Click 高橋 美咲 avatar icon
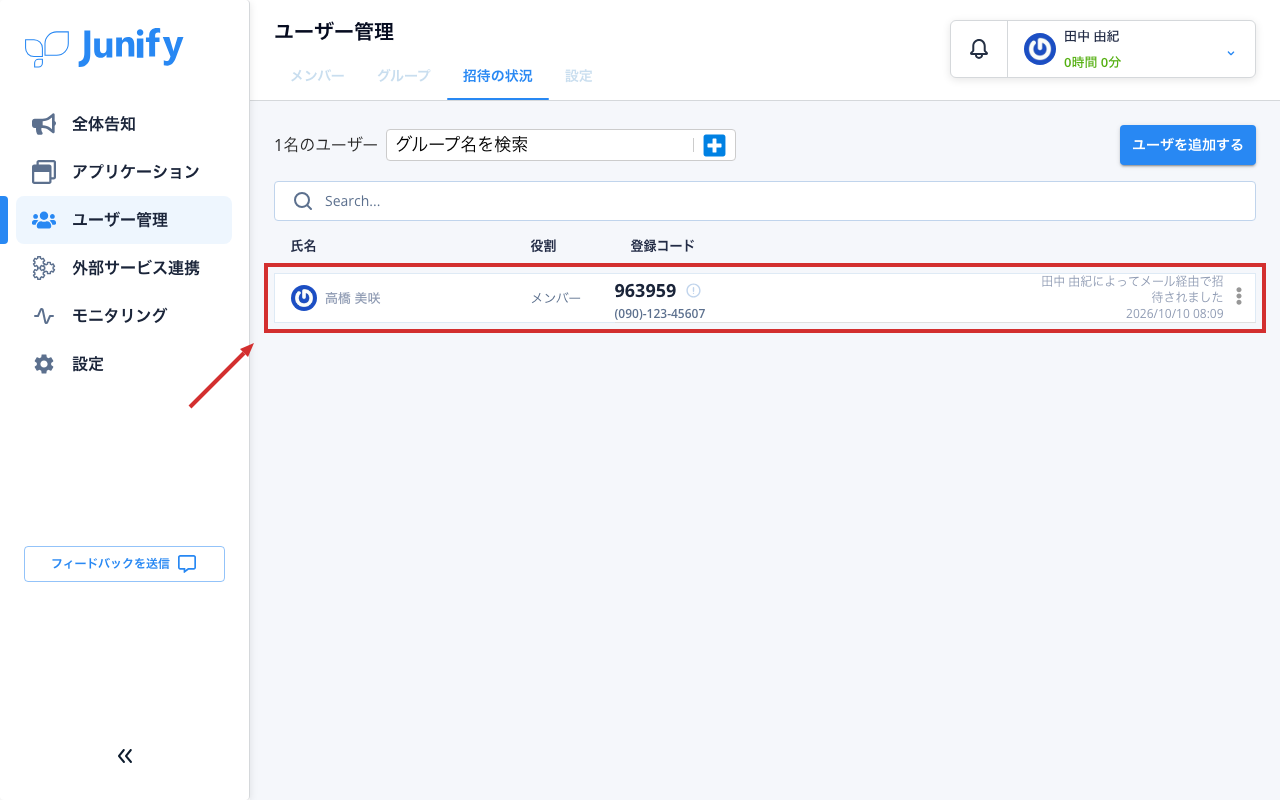The height and width of the screenshot is (800, 1280). click(x=304, y=298)
